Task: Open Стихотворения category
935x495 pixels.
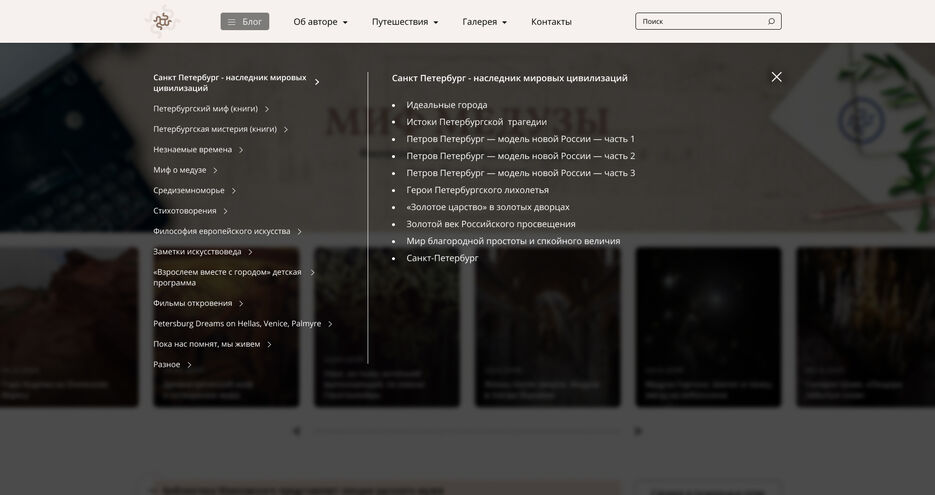Action: (x=185, y=211)
